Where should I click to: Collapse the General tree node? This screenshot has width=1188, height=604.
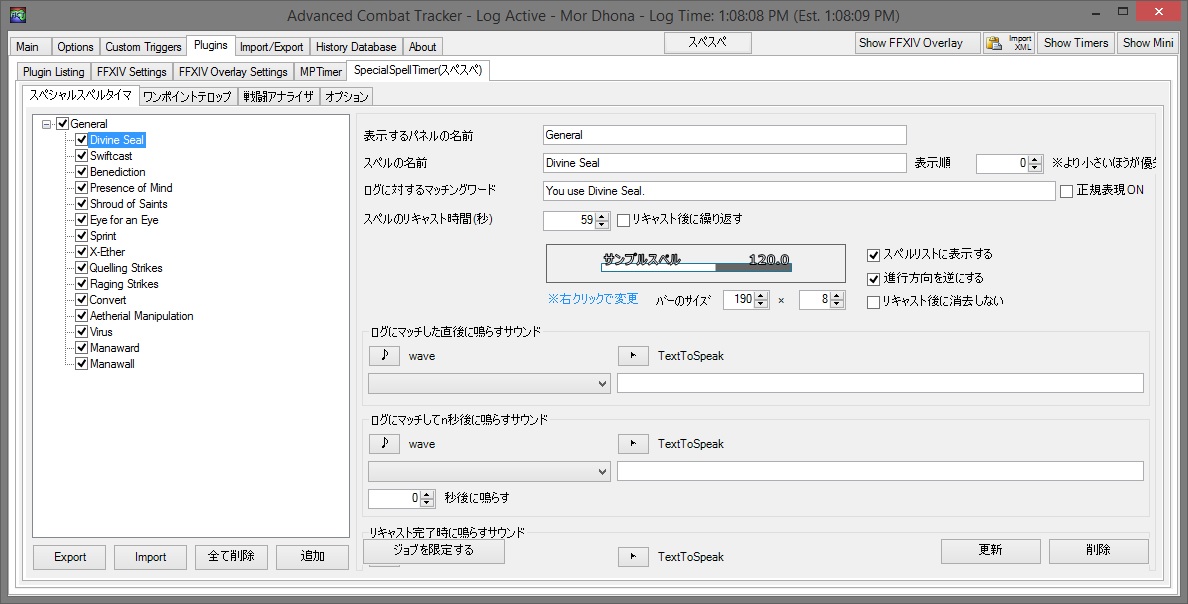pyautogui.click(x=47, y=124)
